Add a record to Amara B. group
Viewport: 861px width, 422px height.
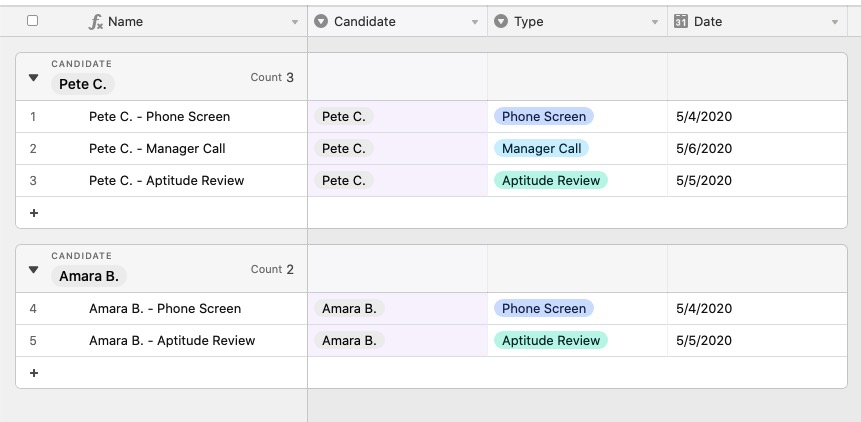[33, 373]
